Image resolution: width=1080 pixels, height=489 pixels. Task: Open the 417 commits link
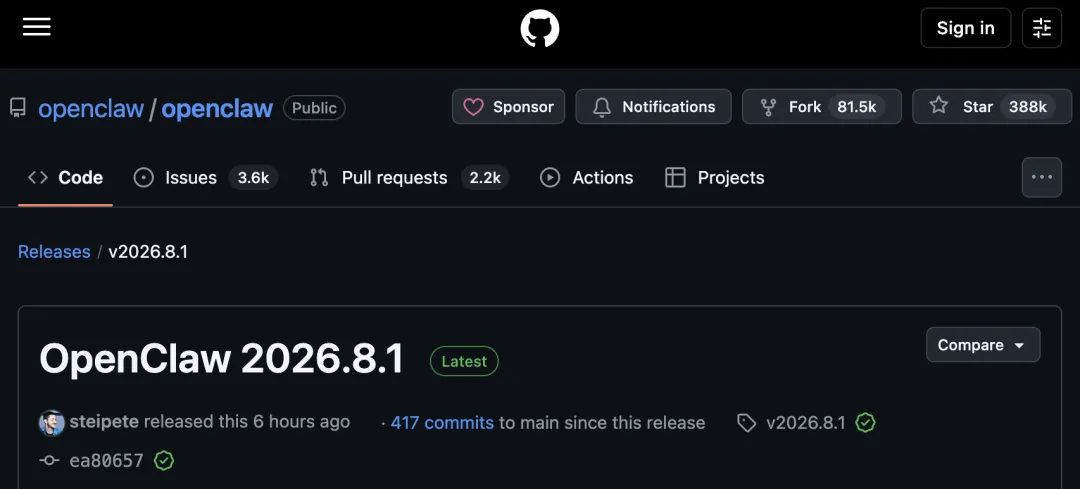pyautogui.click(x=442, y=422)
